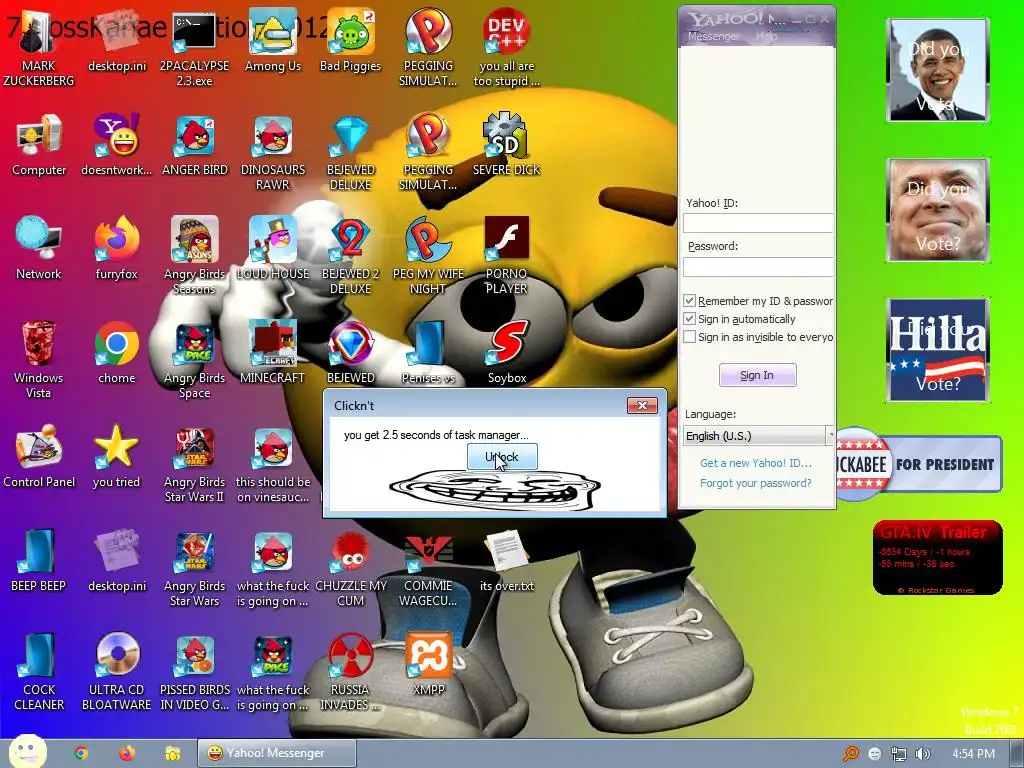The width and height of the screenshot is (1024, 768).
Task: Click the Obama 'Did you Vote?' gadget
Action: point(938,70)
